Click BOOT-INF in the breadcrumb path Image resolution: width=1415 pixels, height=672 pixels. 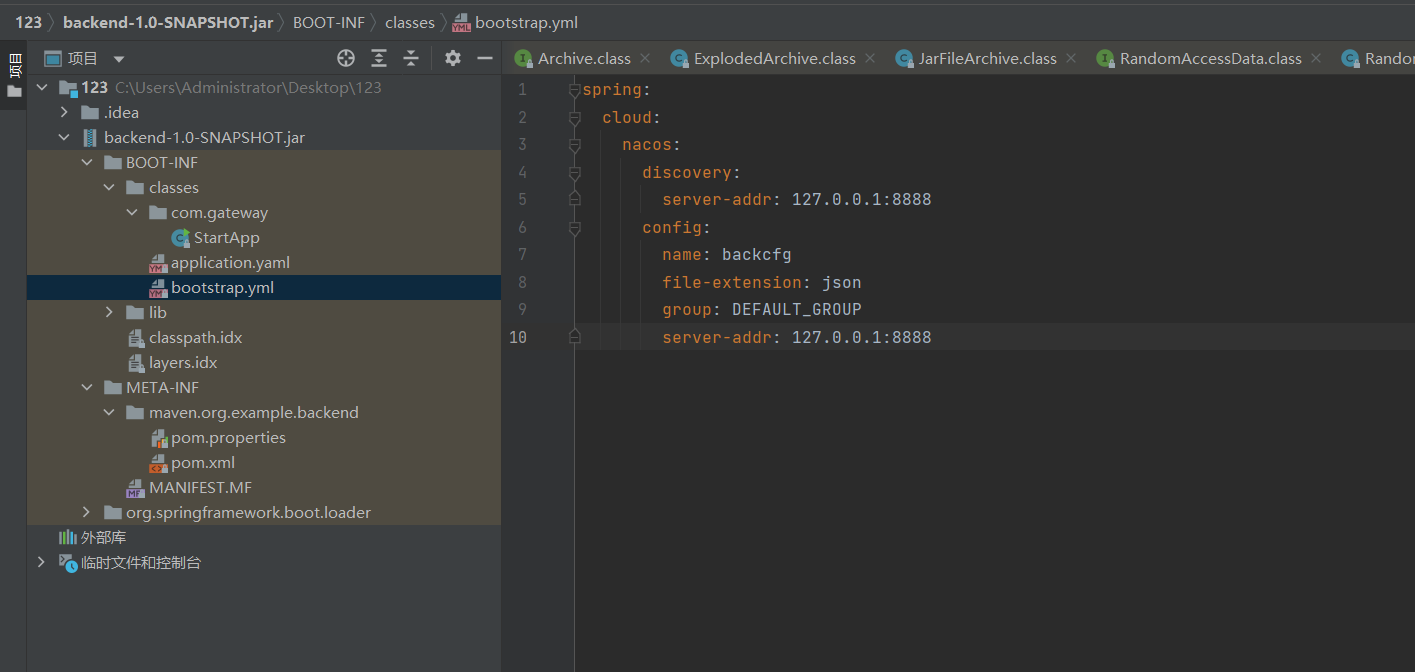pyautogui.click(x=329, y=22)
